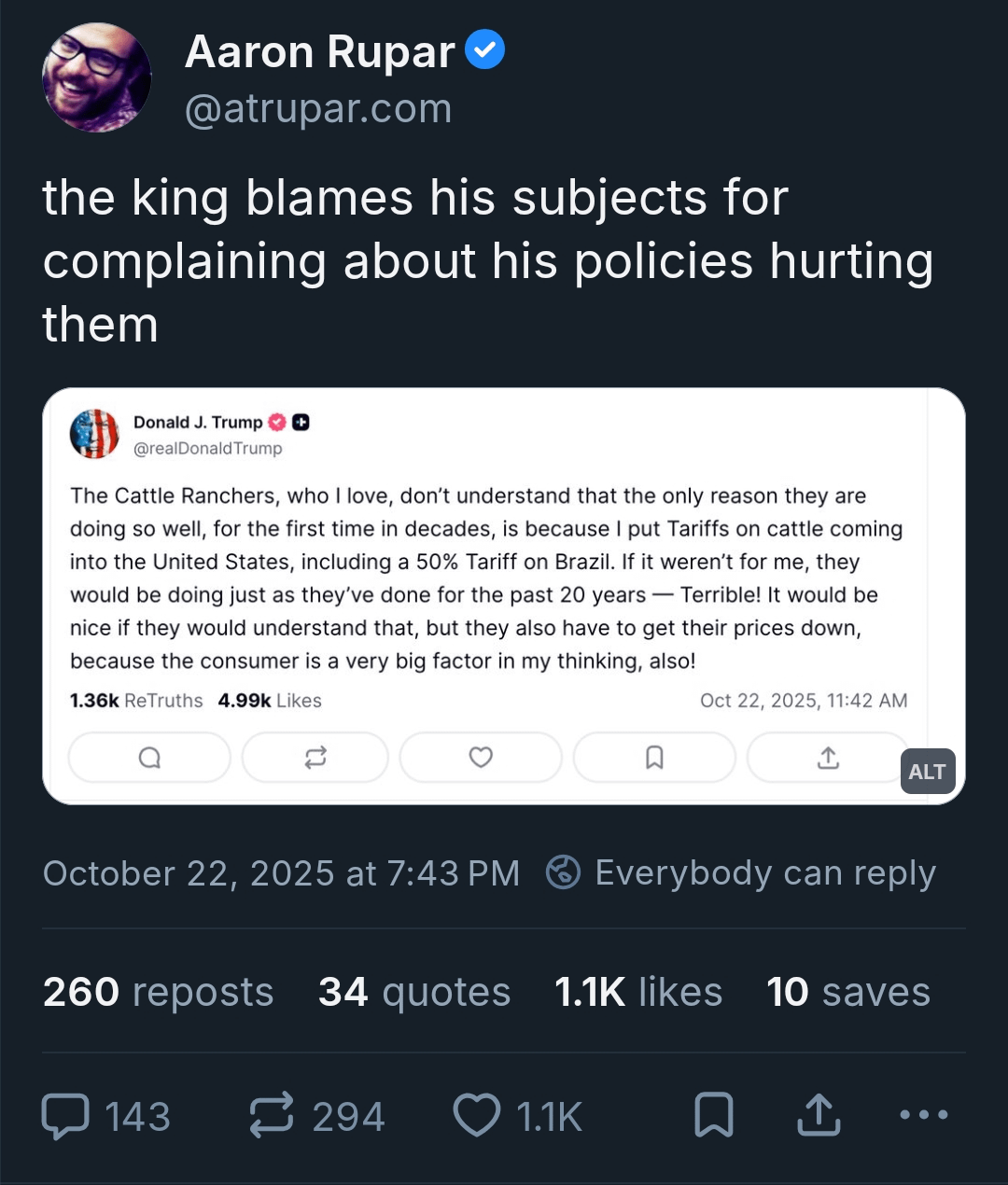The width and height of the screenshot is (1008, 1185).
Task: View the 1.1K likes list
Action: point(638,992)
